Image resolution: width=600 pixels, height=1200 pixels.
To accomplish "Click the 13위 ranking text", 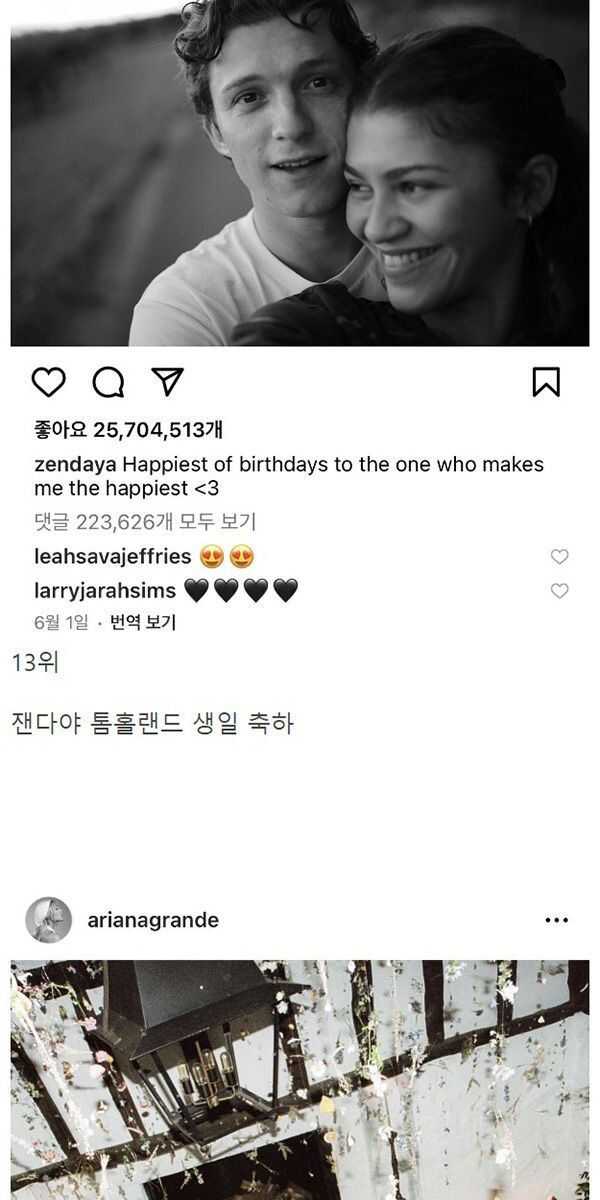I will tap(34, 663).
